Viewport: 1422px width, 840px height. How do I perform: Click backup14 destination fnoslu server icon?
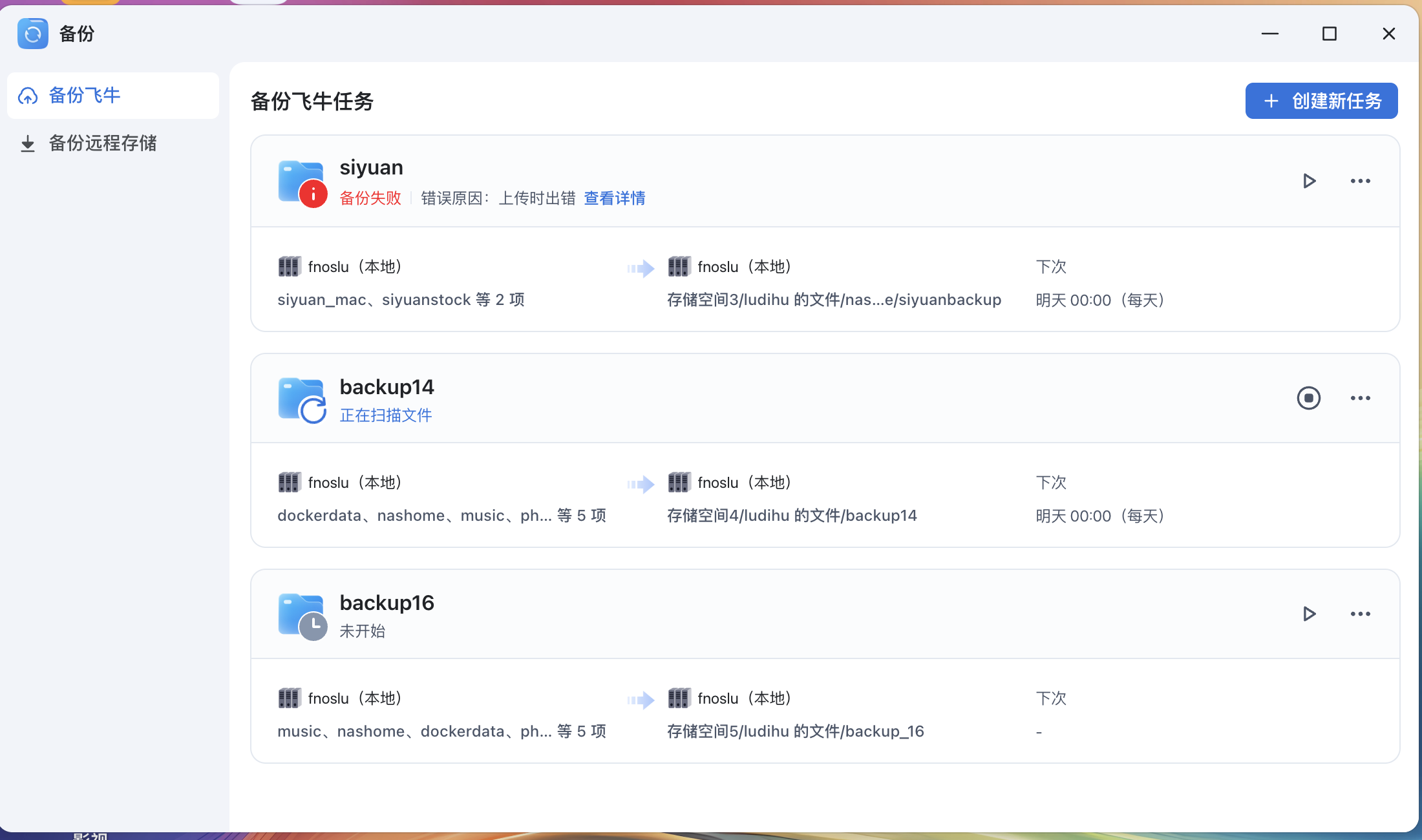[x=679, y=482]
